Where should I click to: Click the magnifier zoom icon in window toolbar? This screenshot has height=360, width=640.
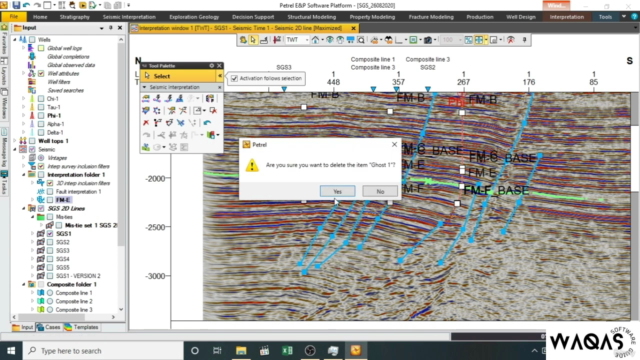pyautogui.click(x=361, y=40)
